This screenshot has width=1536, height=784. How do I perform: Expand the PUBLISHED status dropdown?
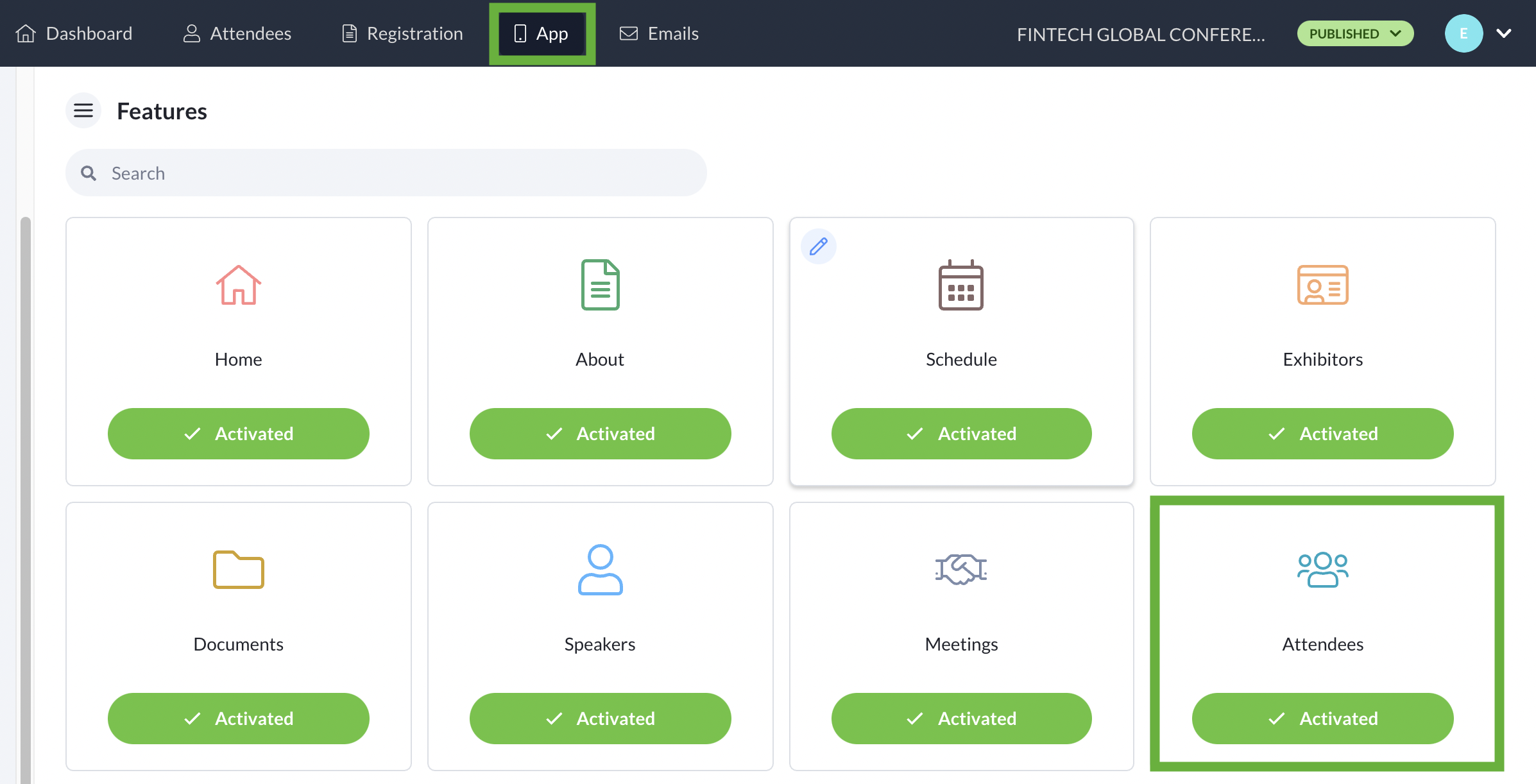coord(1355,33)
